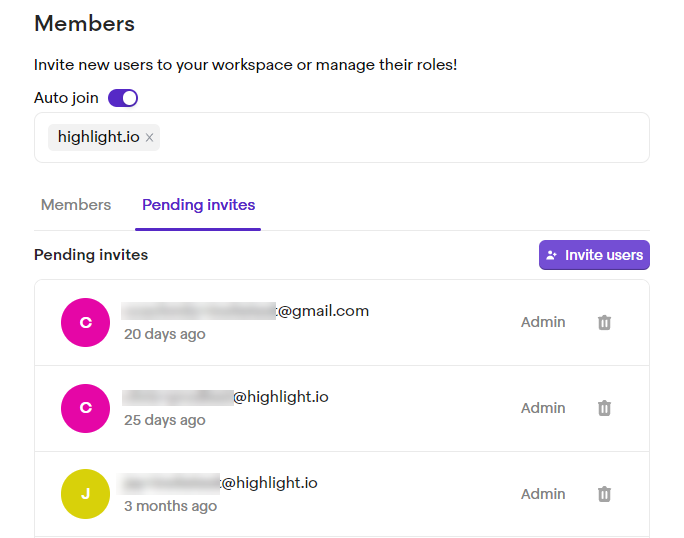Toggle the Auto join switch
Viewport: 684px width, 538px height.
[x=123, y=98]
